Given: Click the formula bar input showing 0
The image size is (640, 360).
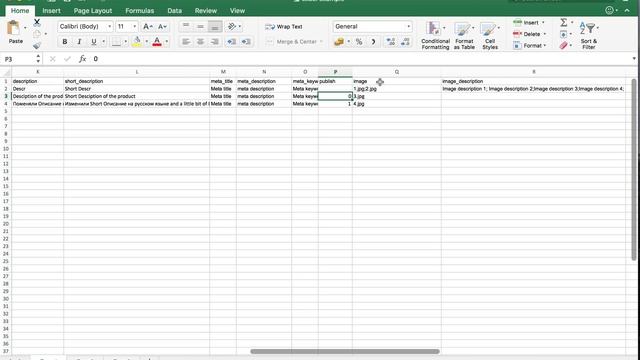Looking at the screenshot, I should (359, 59).
